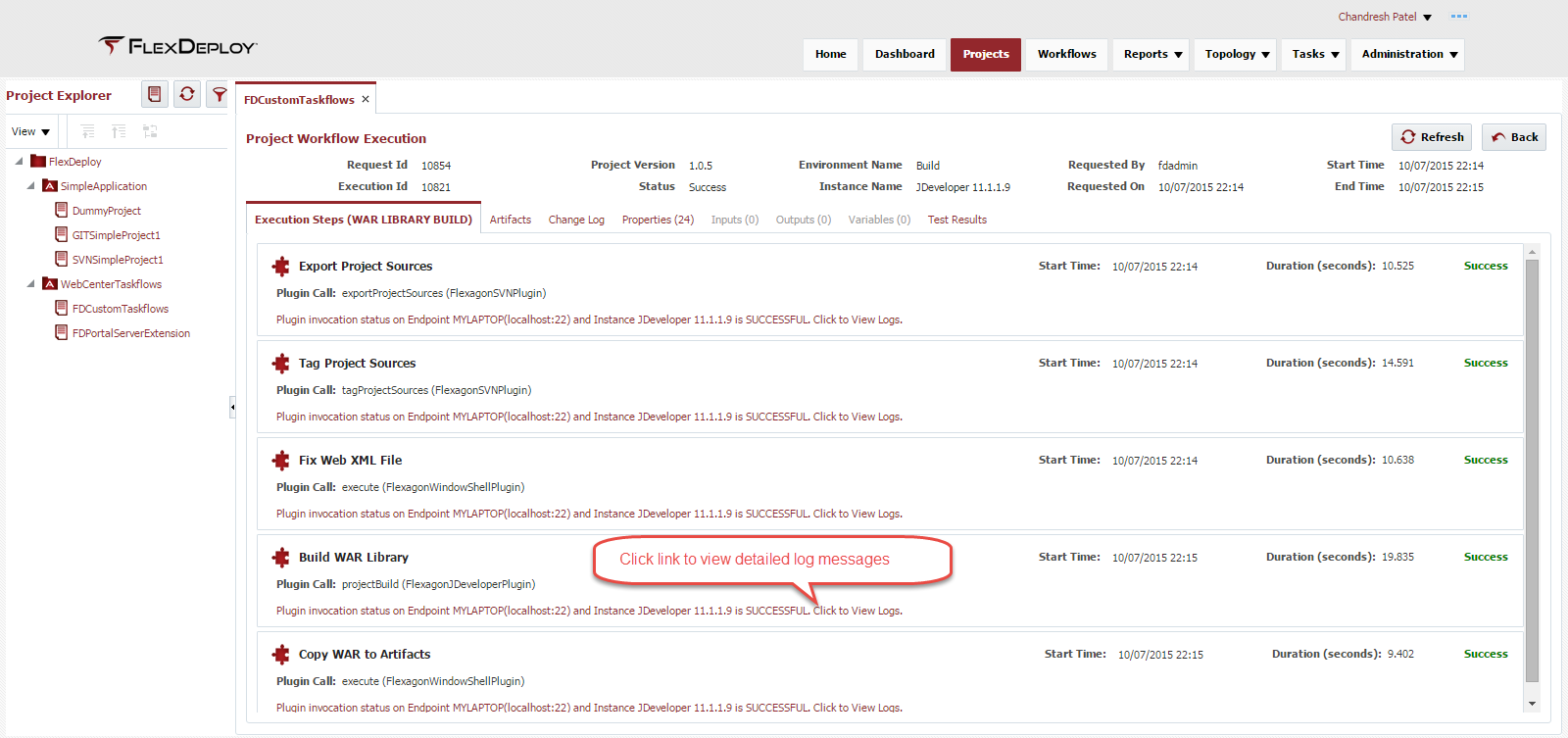Switch to the Change Log tab
1568x738 pixels.
coord(576,220)
